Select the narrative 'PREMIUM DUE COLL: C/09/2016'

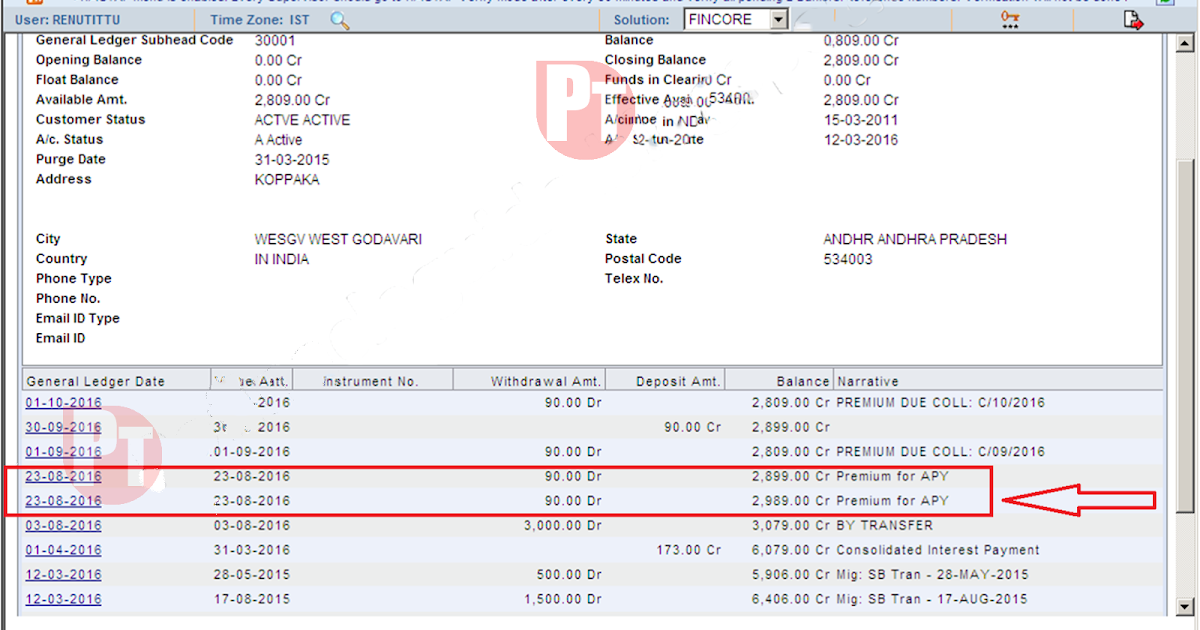940,451
